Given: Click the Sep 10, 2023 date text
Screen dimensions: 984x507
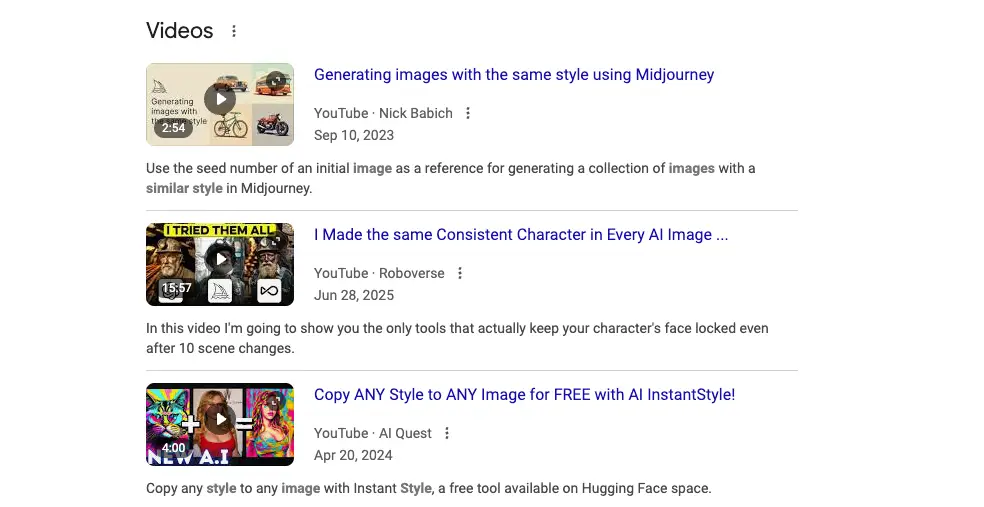Looking at the screenshot, I should 354,135.
